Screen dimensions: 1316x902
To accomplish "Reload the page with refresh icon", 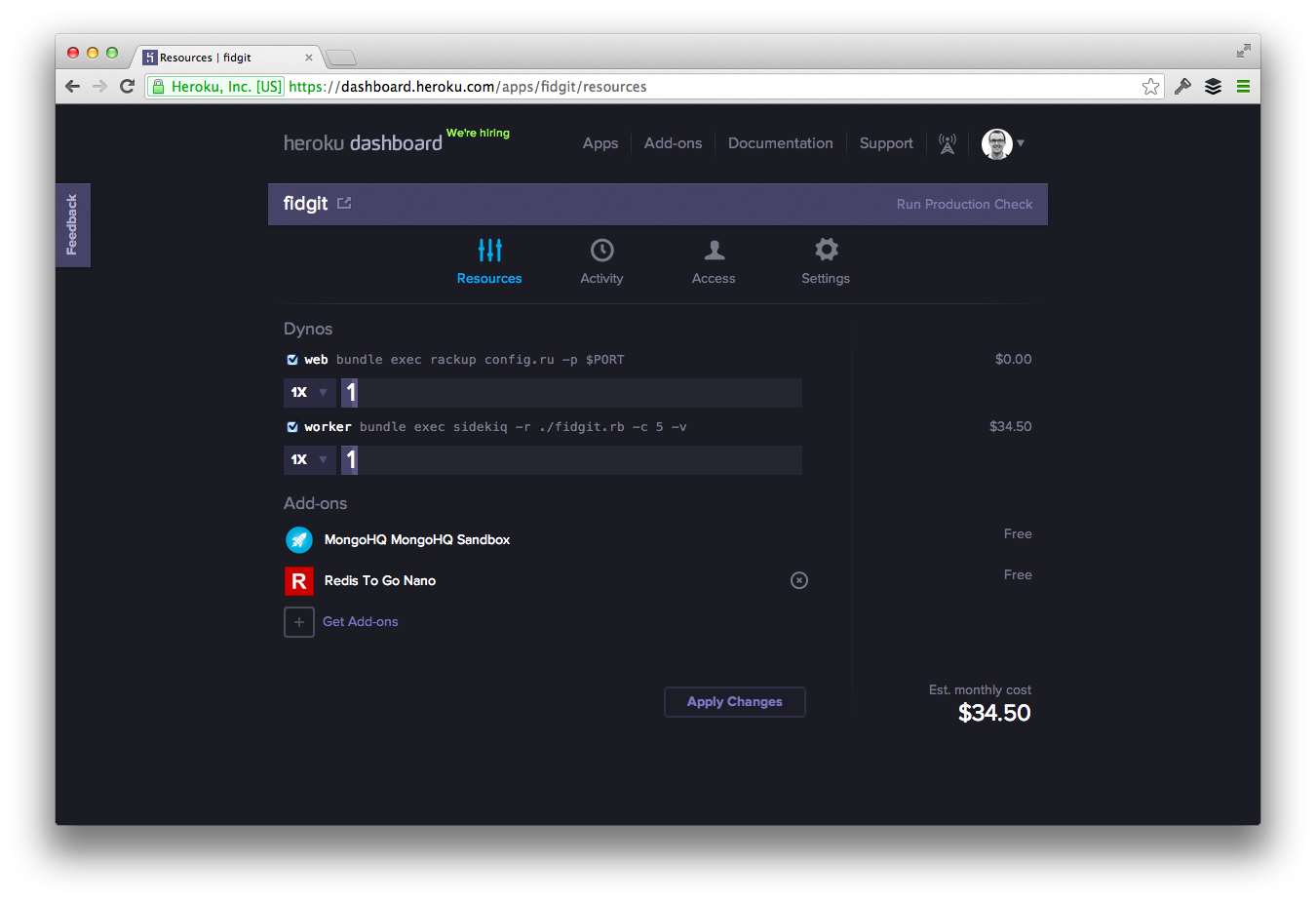I will (x=127, y=87).
